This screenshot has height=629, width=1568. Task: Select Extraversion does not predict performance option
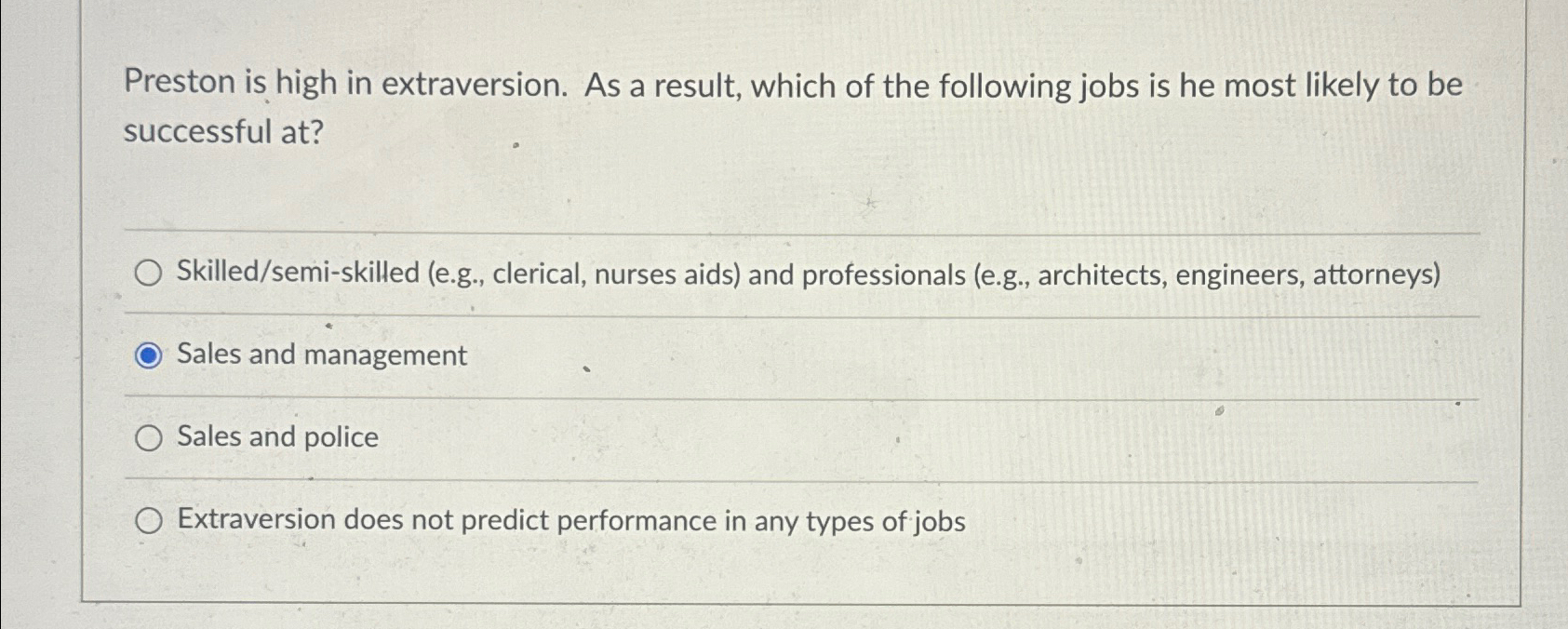pyautogui.click(x=149, y=521)
